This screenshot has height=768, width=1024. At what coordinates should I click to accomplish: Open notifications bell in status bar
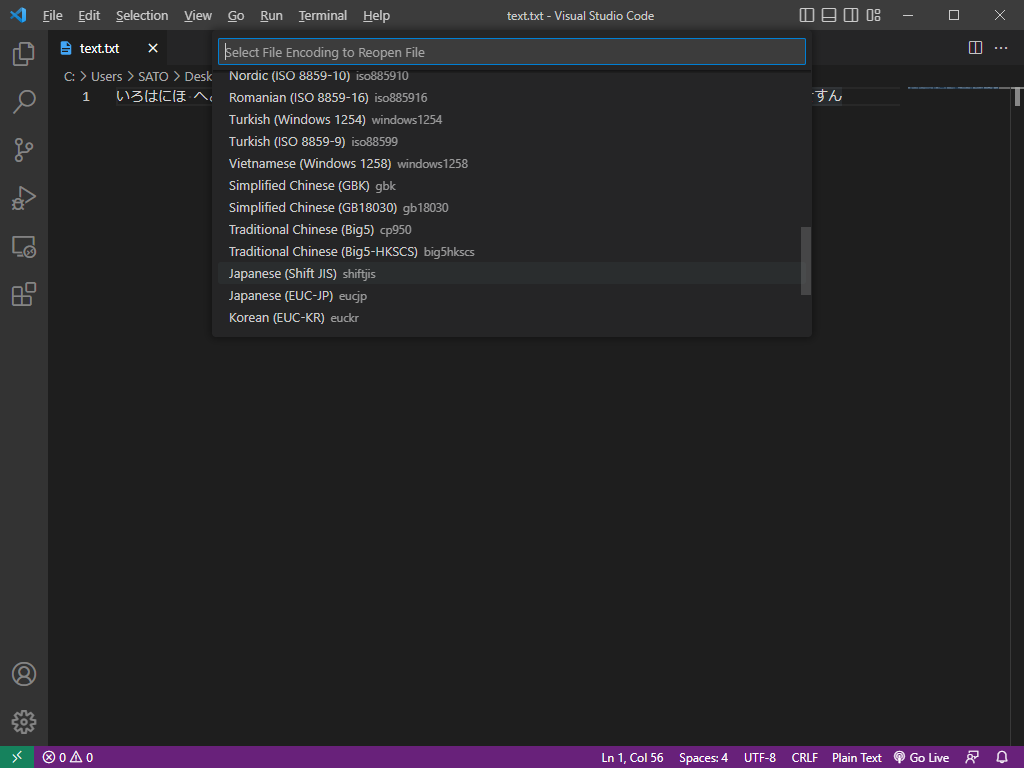click(1002, 758)
